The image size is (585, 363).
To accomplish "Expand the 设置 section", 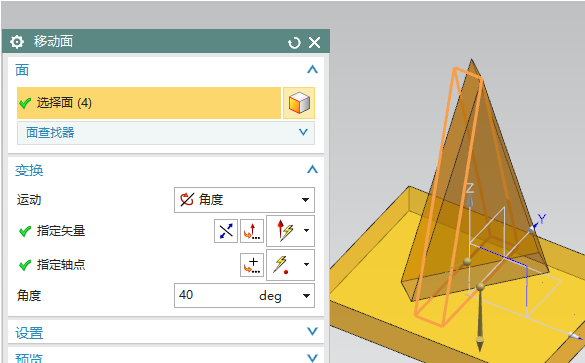I will pos(312,331).
